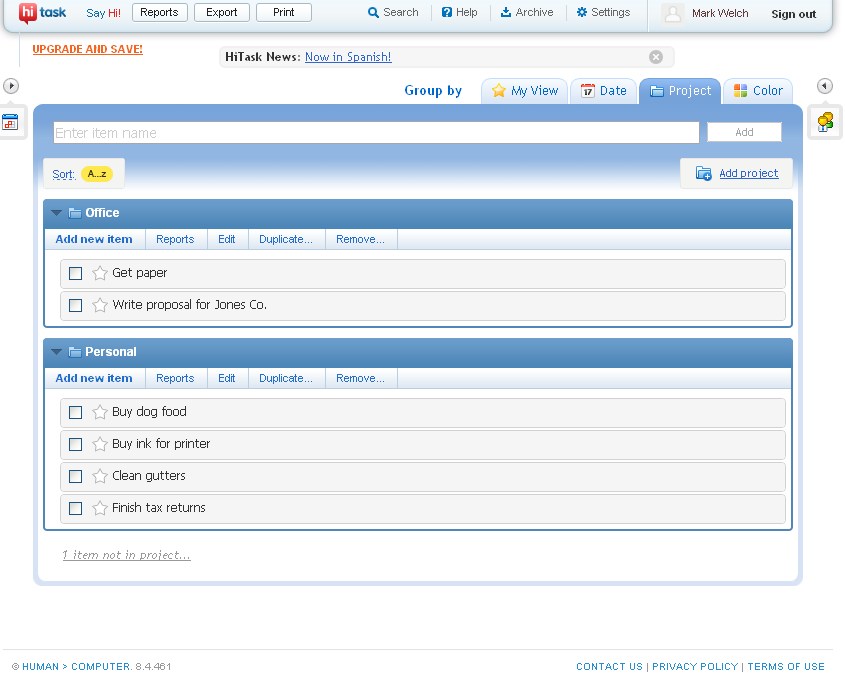This screenshot has height=675, width=845.
Task: Select the Clean gutters task text
Action: (149, 476)
